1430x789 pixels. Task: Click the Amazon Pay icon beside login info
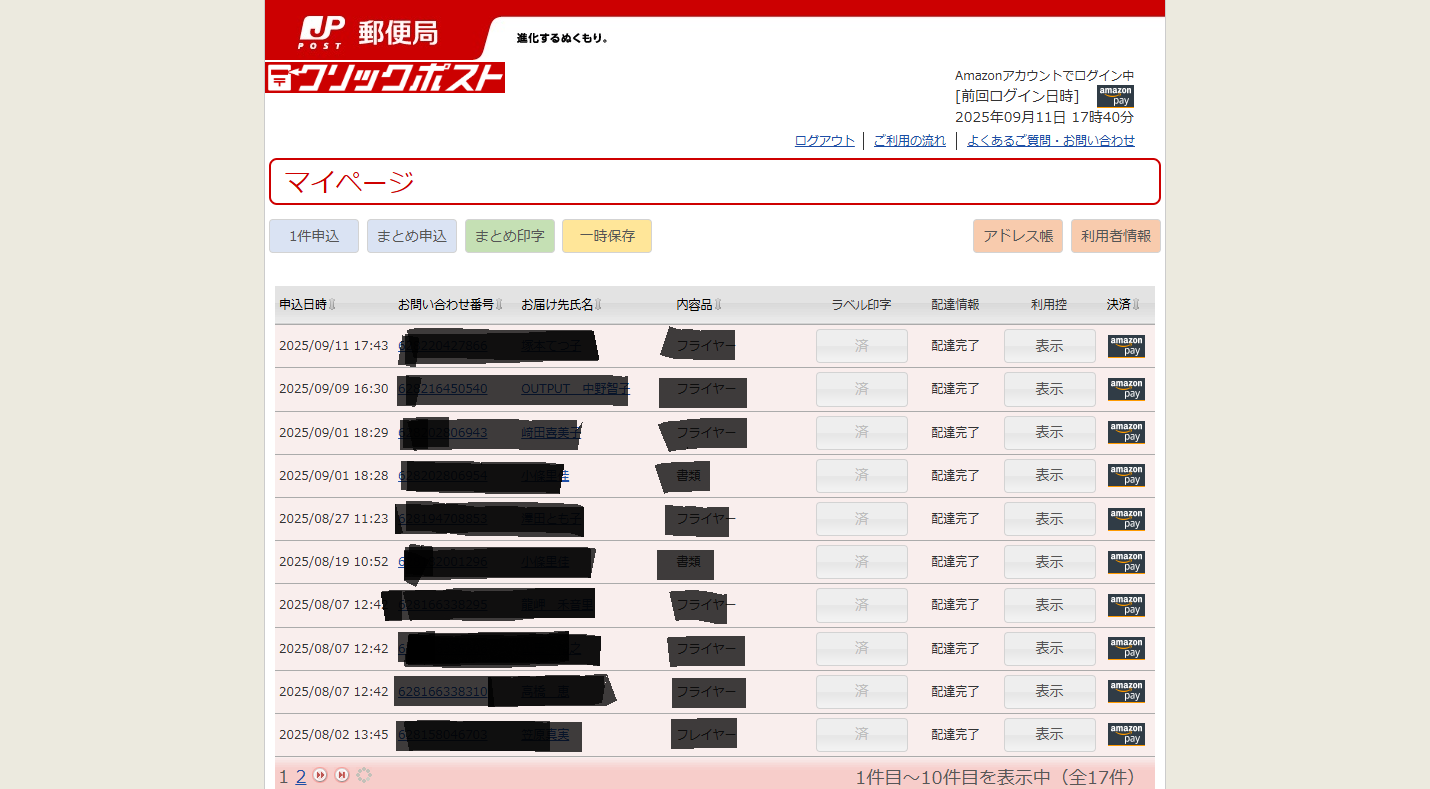[1115, 96]
